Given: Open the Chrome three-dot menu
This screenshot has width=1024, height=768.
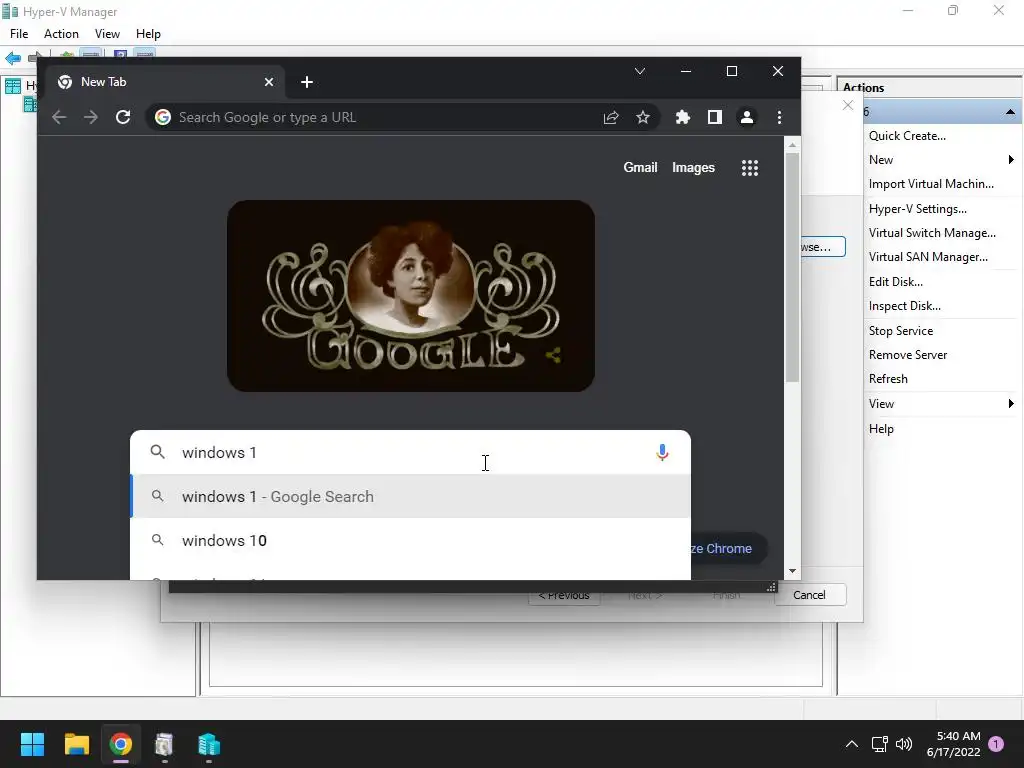Looking at the screenshot, I should 779,117.
